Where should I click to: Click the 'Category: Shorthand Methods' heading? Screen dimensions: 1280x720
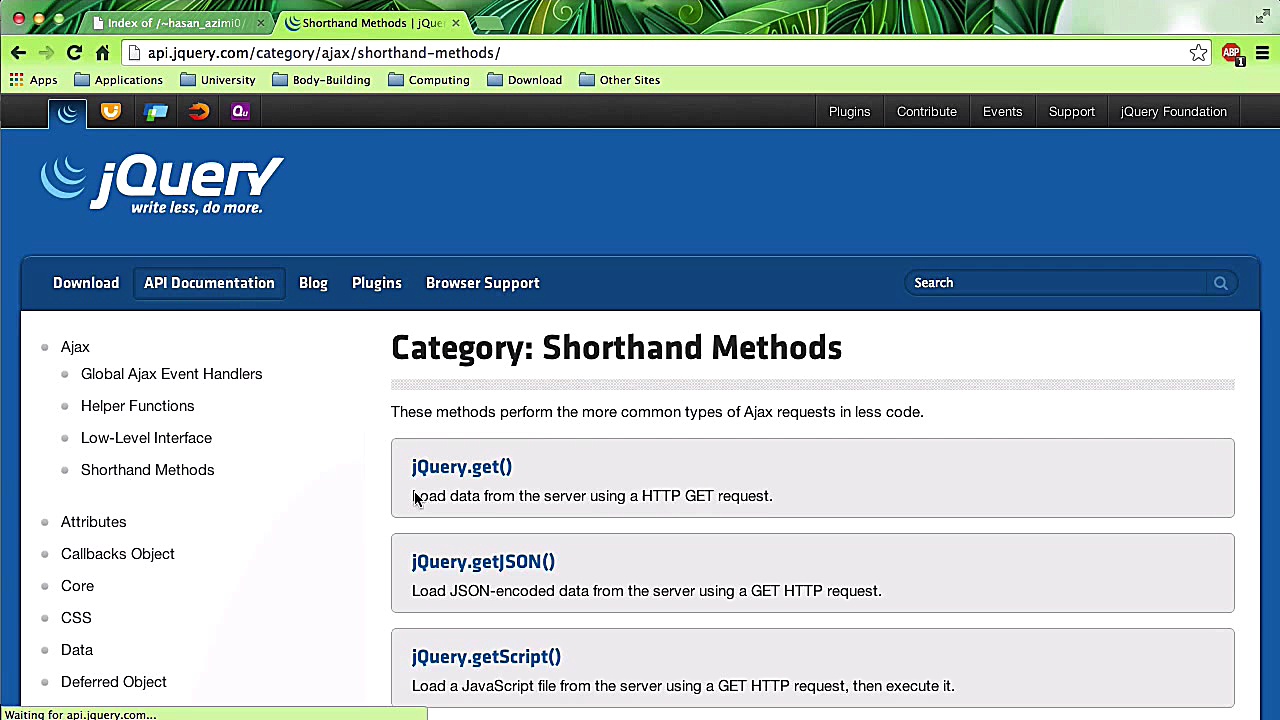[x=617, y=348]
